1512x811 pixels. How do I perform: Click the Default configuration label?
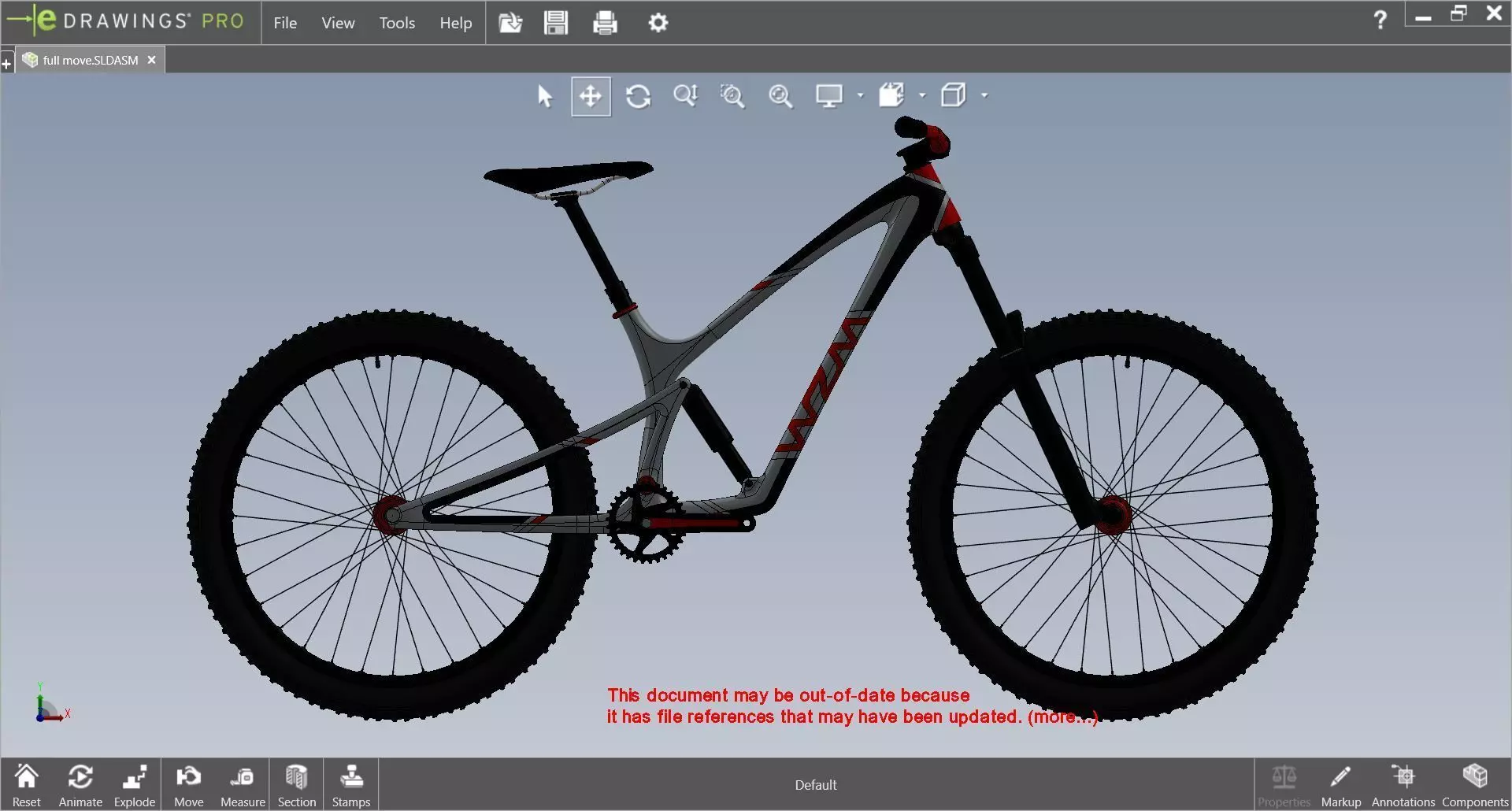816,785
